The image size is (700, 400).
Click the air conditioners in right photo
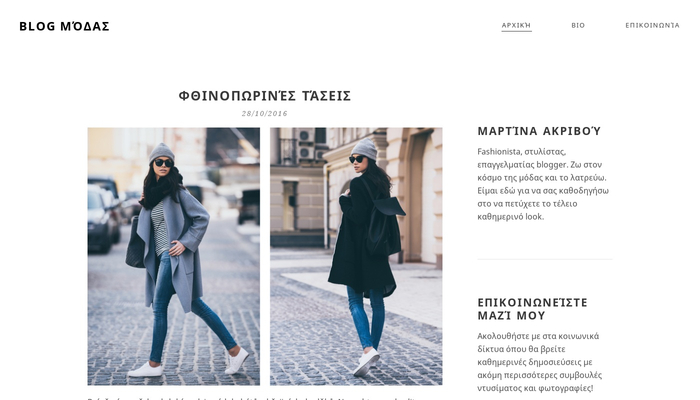point(306,144)
